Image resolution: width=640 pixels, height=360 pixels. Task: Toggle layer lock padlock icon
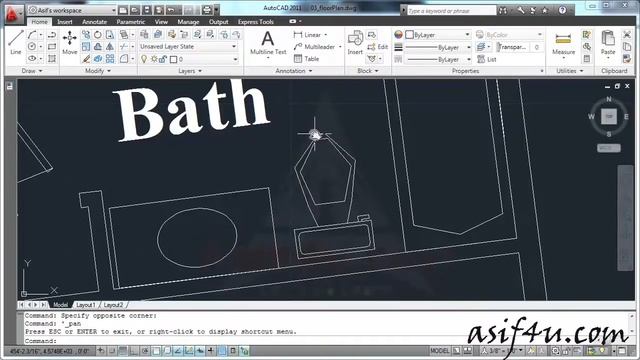[163, 59]
